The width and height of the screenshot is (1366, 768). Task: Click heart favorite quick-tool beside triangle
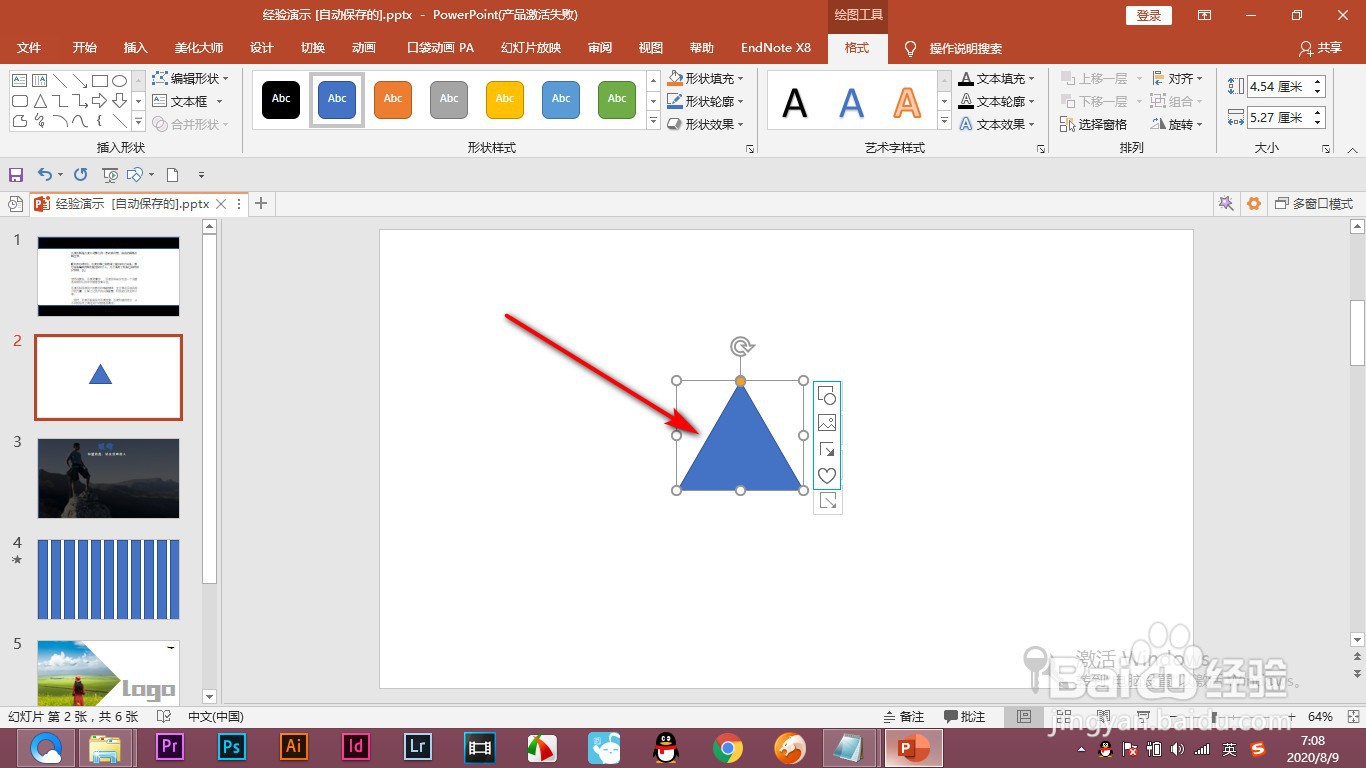pos(827,476)
